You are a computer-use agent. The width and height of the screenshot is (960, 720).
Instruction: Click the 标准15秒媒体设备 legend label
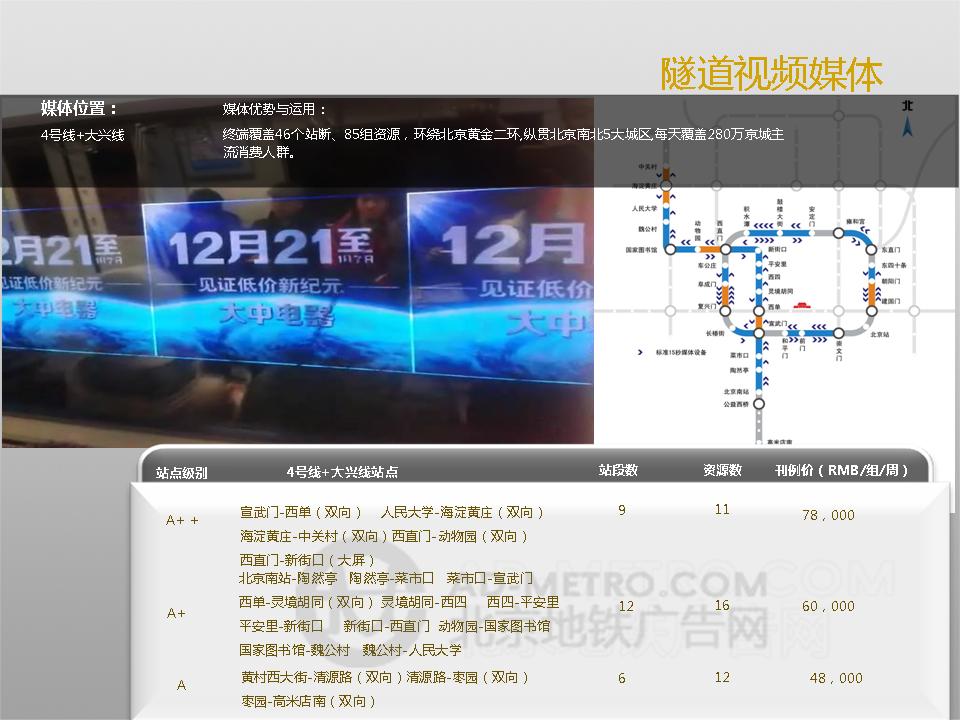tap(681, 353)
